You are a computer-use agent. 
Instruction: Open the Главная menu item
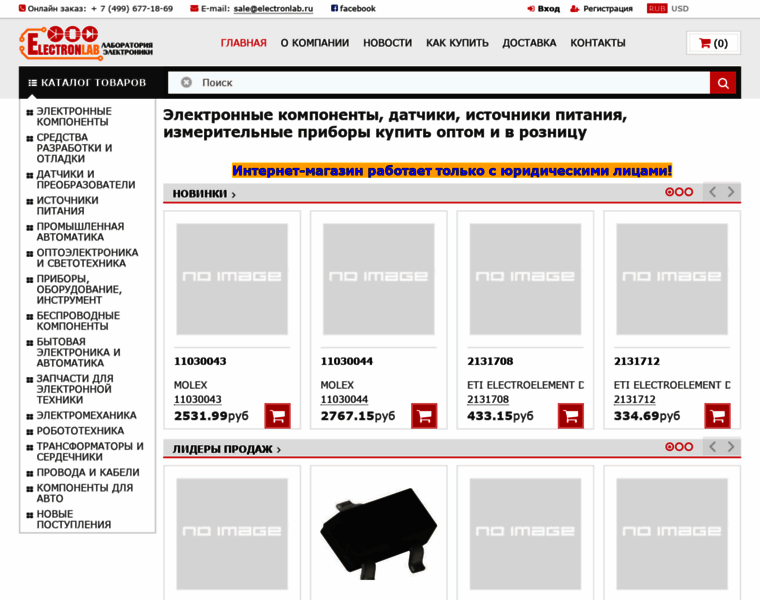click(x=243, y=43)
